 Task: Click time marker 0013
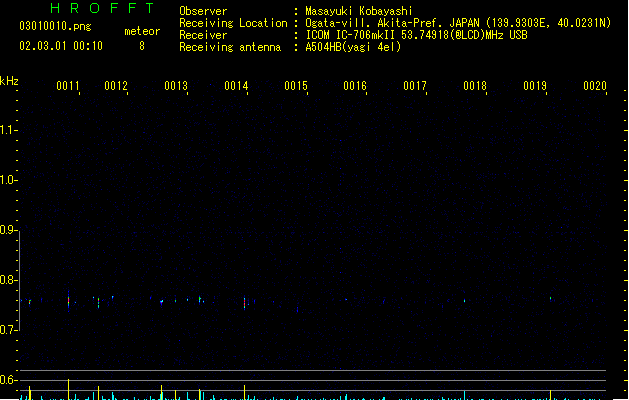[176, 86]
